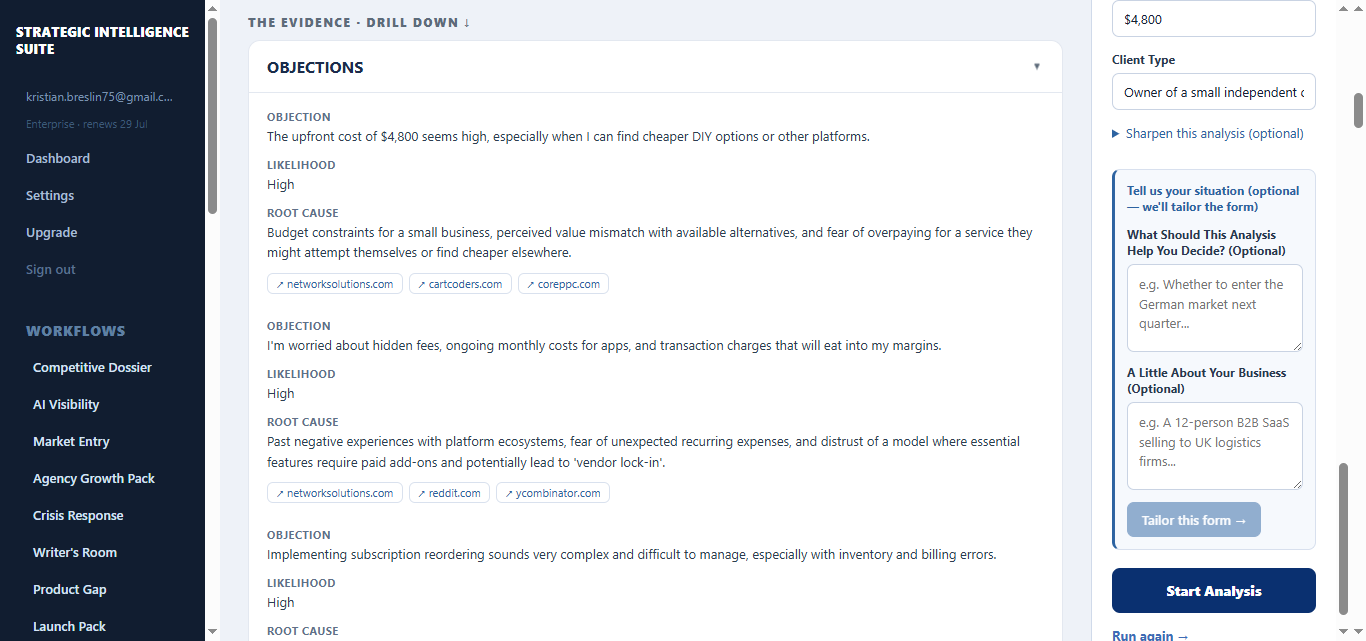
Task: Collapse the Objections panel arrow
Action: point(1037,67)
